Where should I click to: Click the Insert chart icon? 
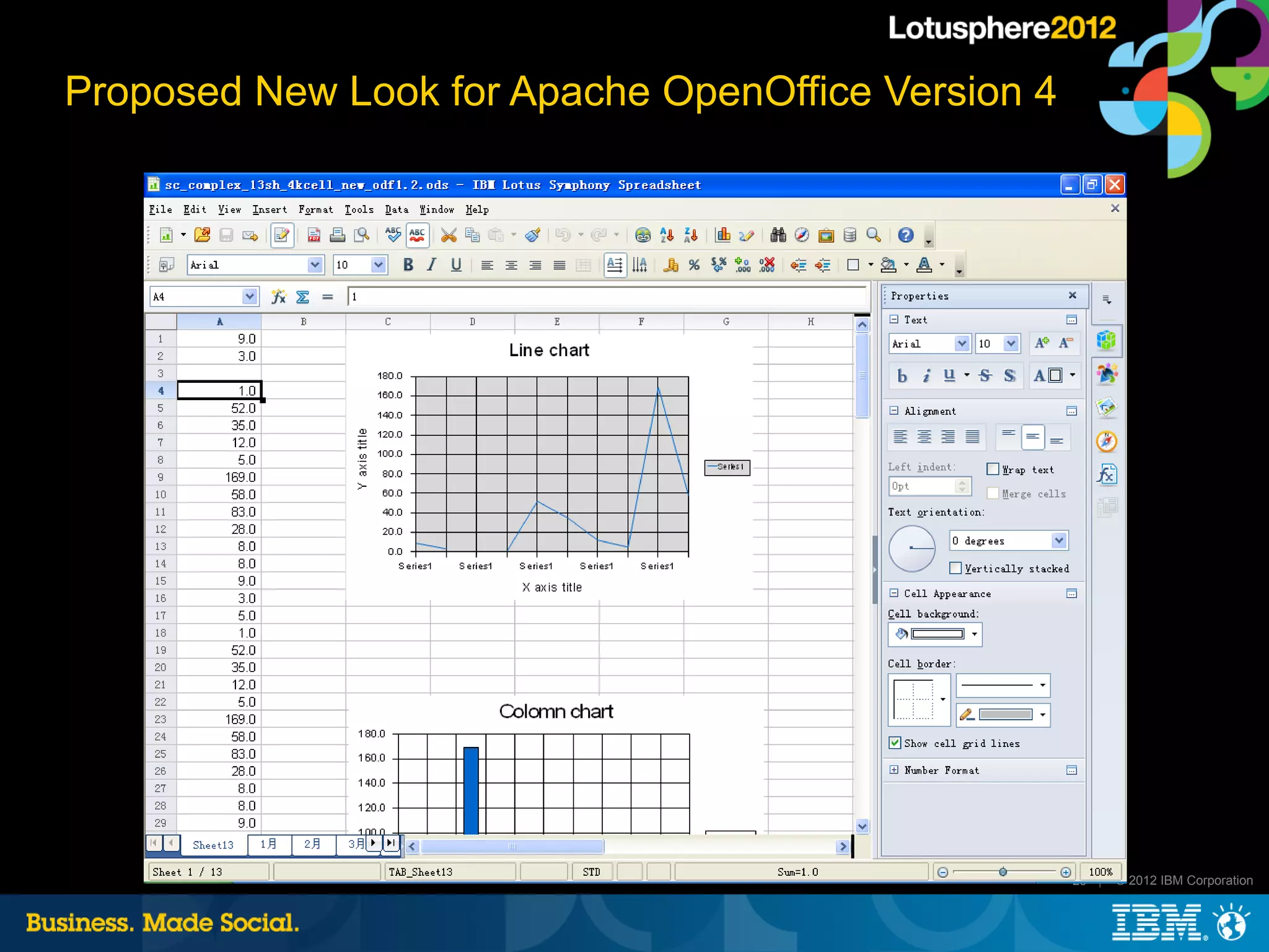click(722, 235)
